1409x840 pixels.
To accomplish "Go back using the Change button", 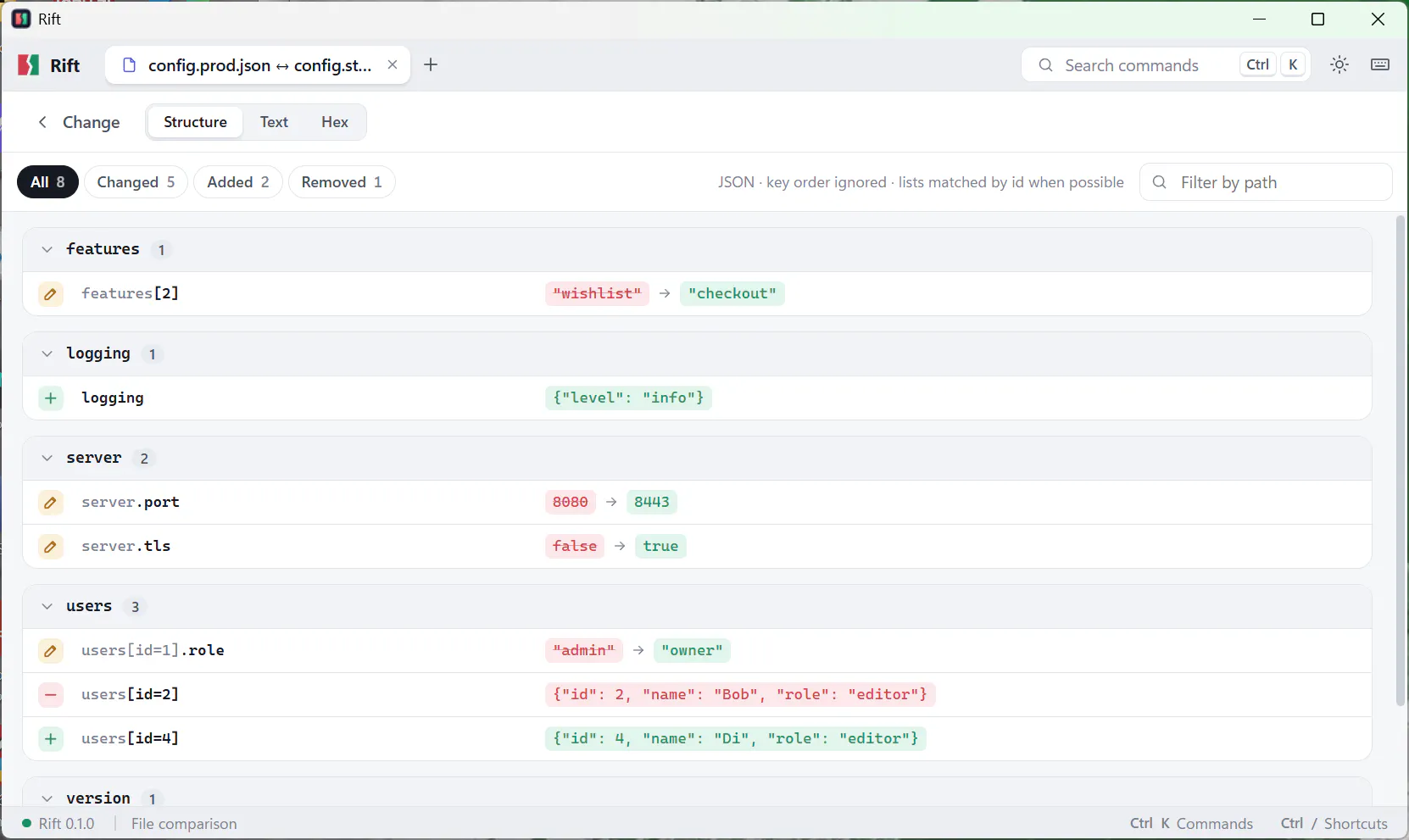I will click(x=79, y=122).
